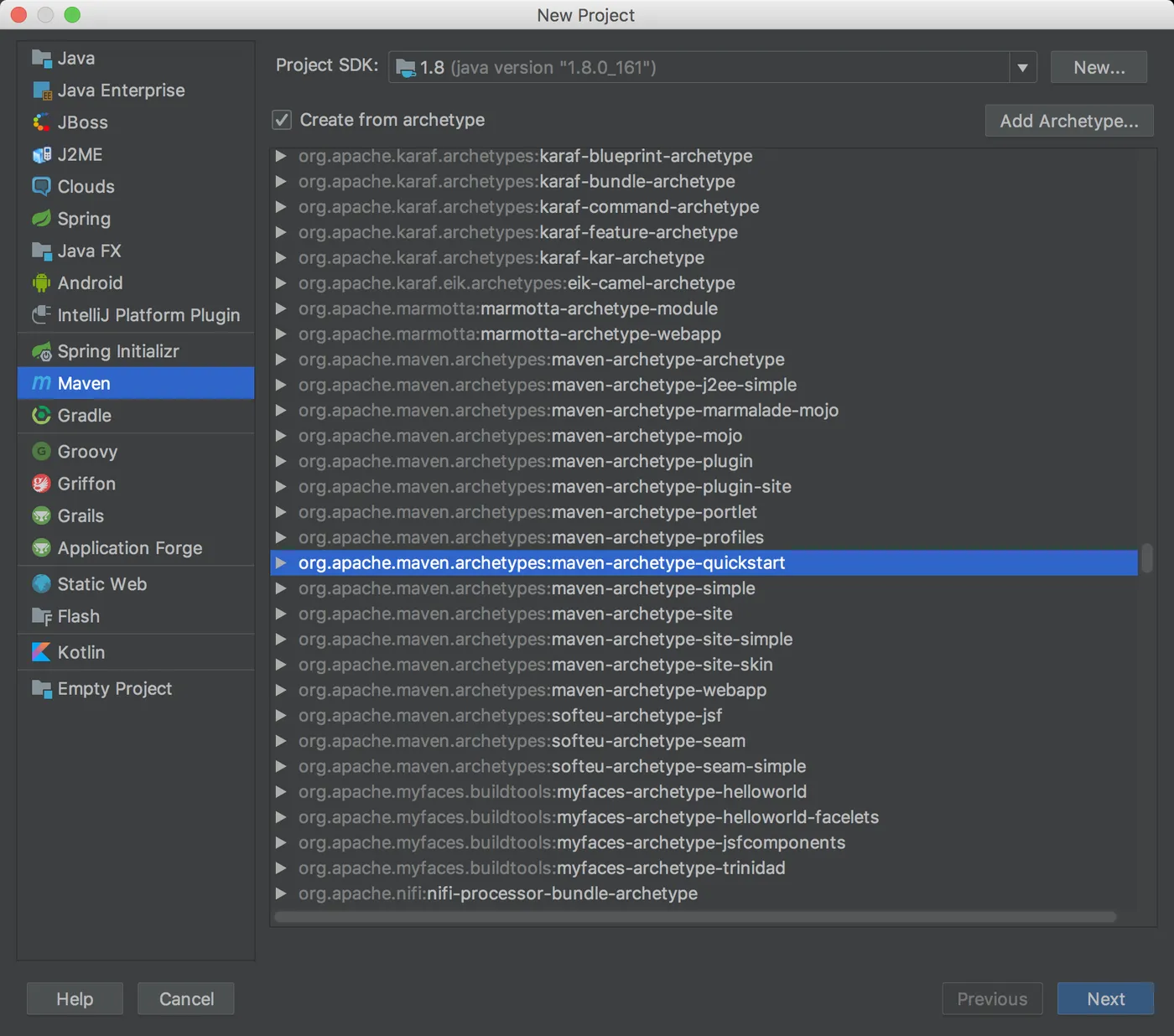Pick myfaces-archetype-helloworld-facelets entry
This screenshot has width=1174, height=1036.
click(704, 817)
